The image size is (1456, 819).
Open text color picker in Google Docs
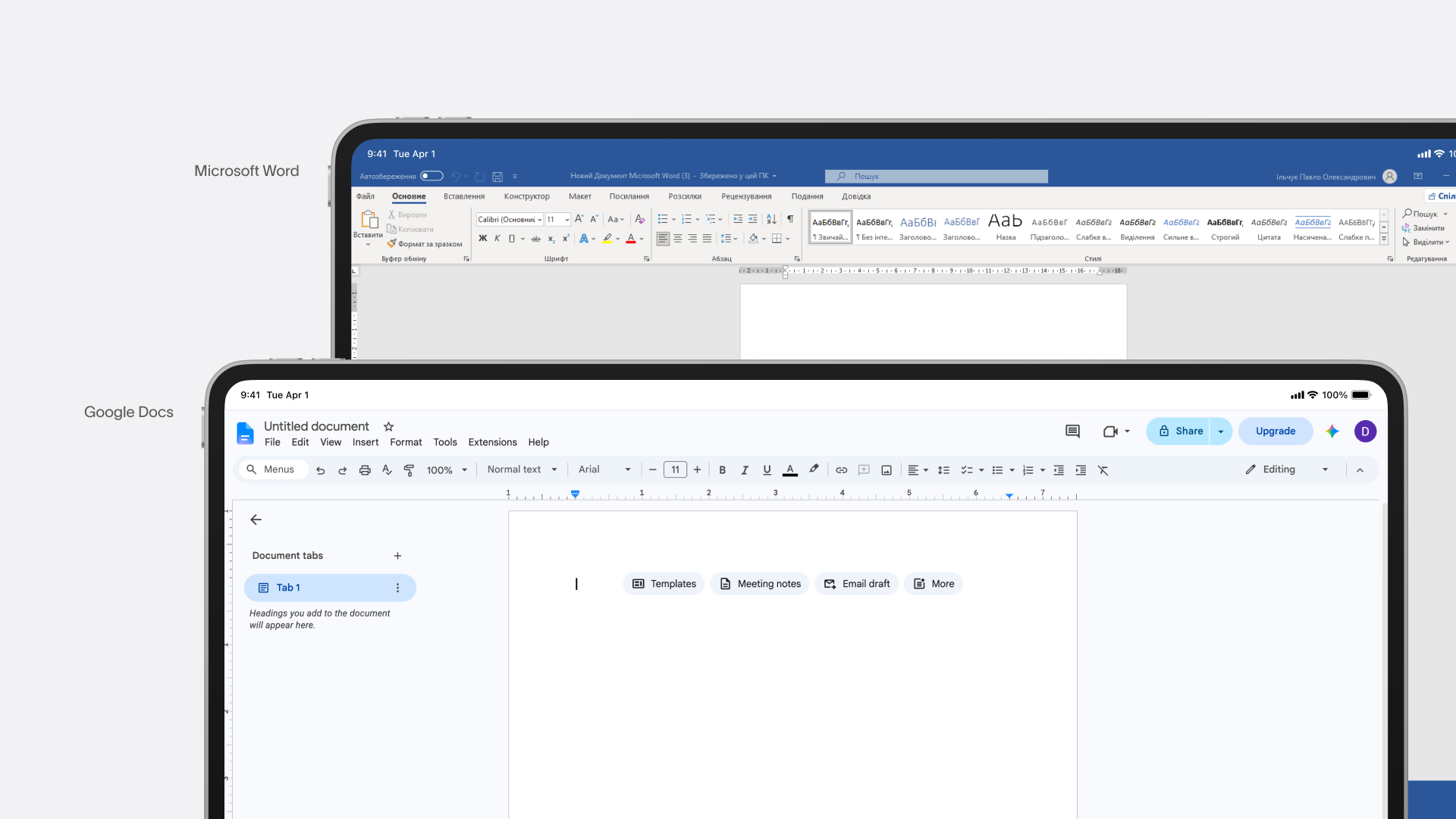pos(790,470)
